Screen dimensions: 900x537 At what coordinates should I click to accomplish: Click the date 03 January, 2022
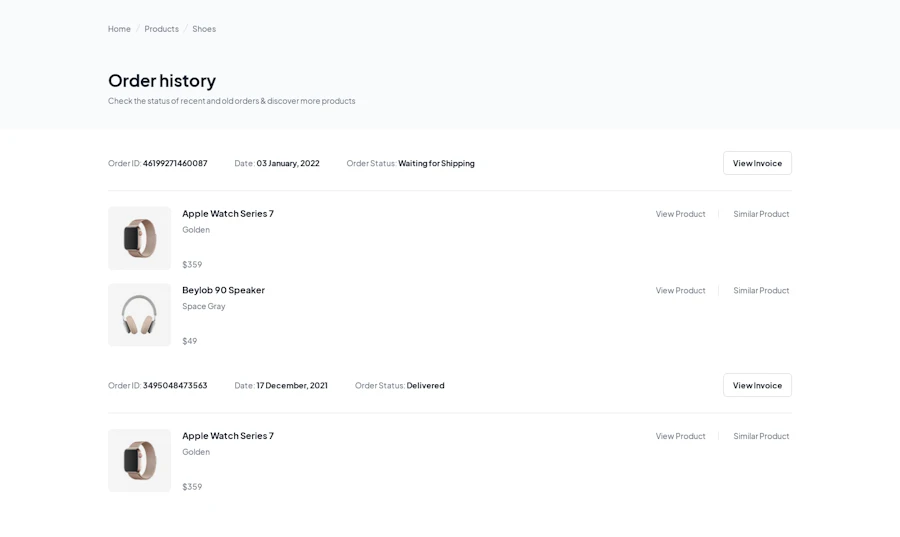[x=288, y=163]
